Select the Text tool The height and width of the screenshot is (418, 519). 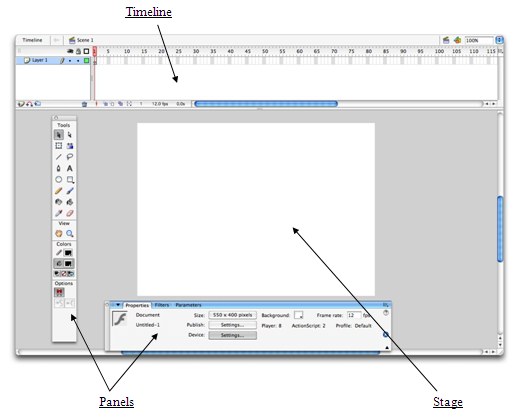70,168
